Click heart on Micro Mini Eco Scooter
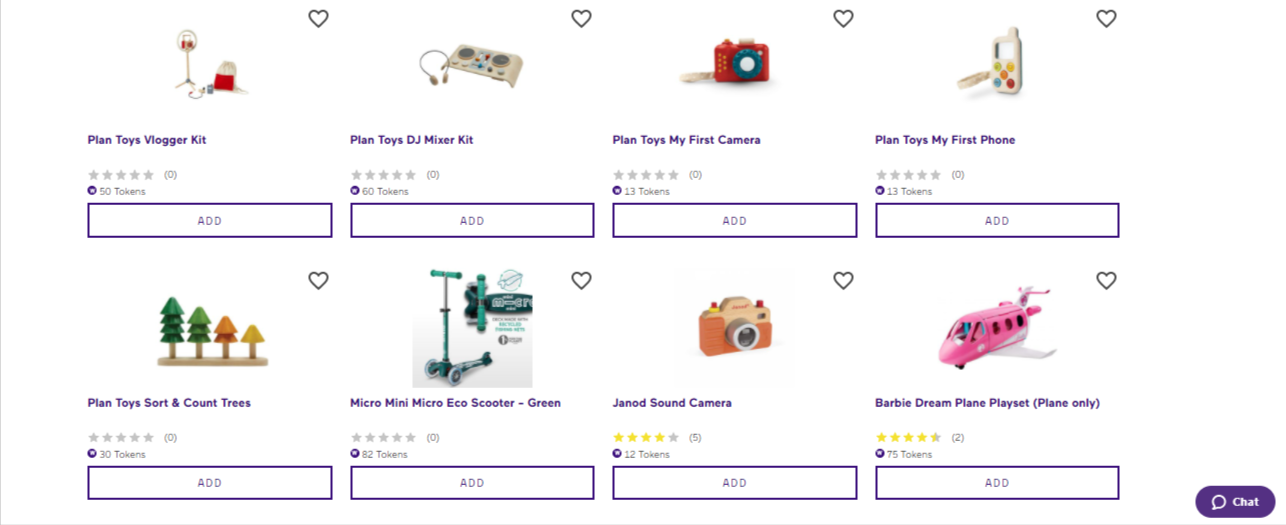Image resolution: width=1286 pixels, height=525 pixels. pos(581,281)
